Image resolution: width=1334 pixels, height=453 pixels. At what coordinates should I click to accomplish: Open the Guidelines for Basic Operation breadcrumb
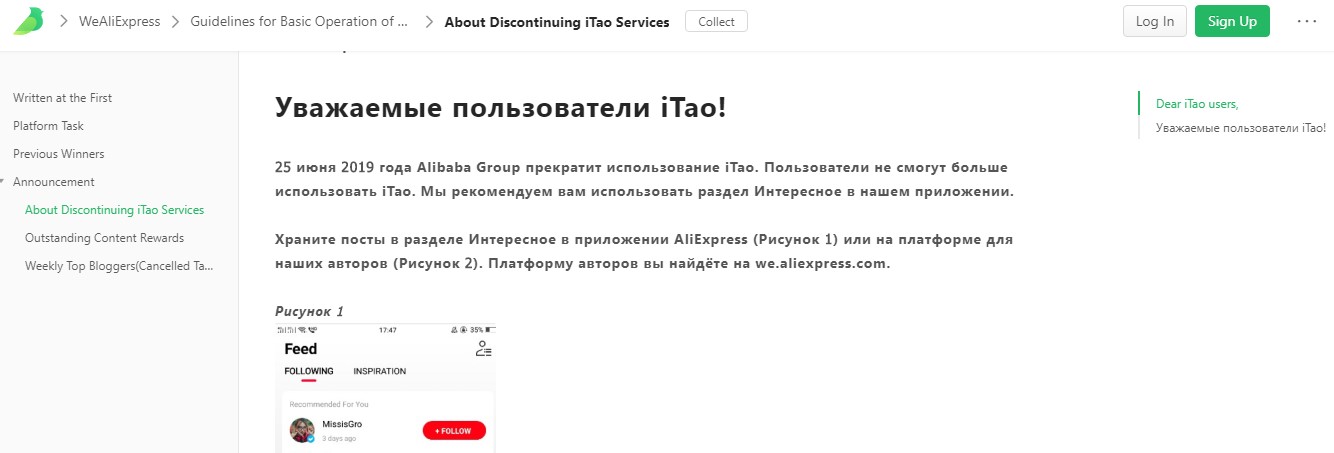point(299,22)
